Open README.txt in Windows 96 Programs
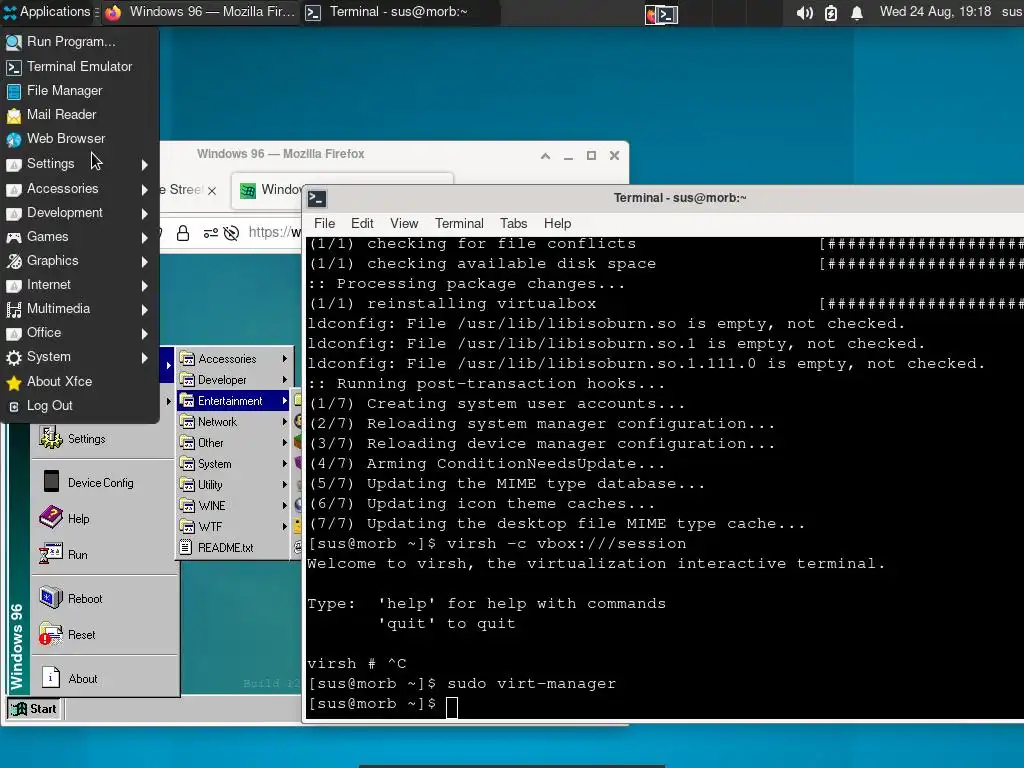The height and width of the screenshot is (768, 1024). coord(234,548)
